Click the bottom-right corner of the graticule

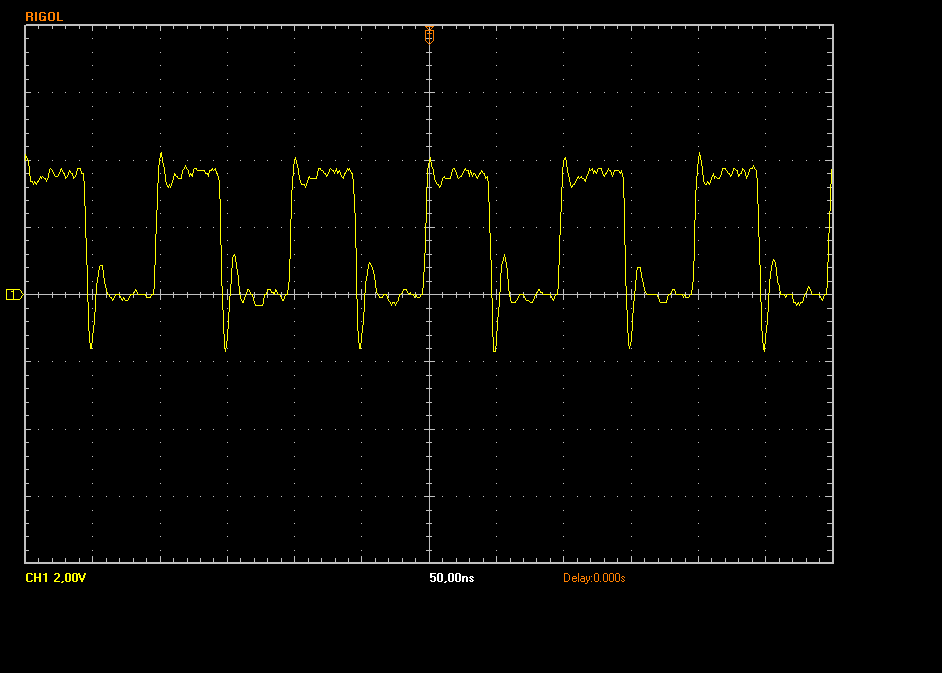[x=832, y=562]
